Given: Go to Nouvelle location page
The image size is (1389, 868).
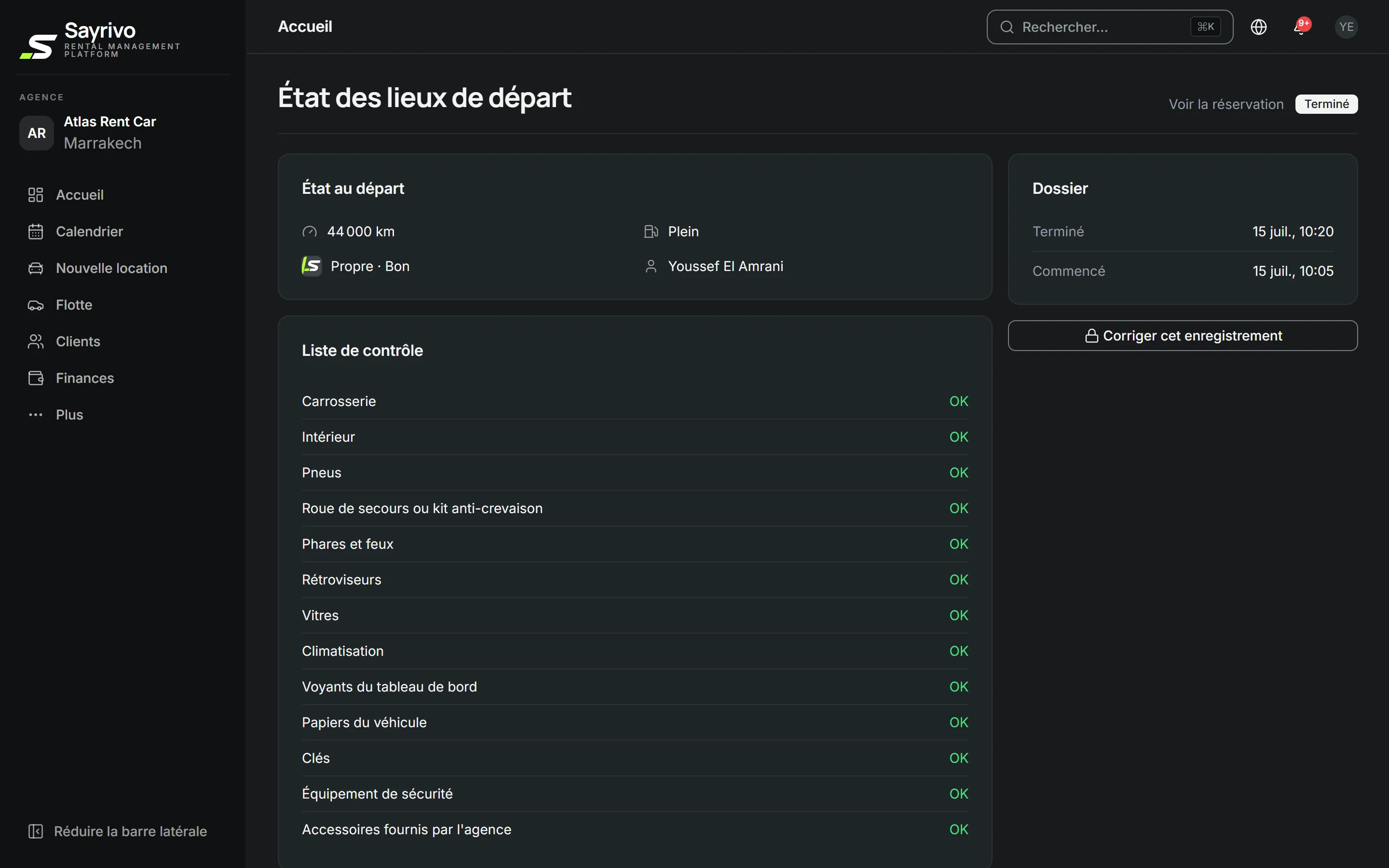Looking at the screenshot, I should coord(123,268).
